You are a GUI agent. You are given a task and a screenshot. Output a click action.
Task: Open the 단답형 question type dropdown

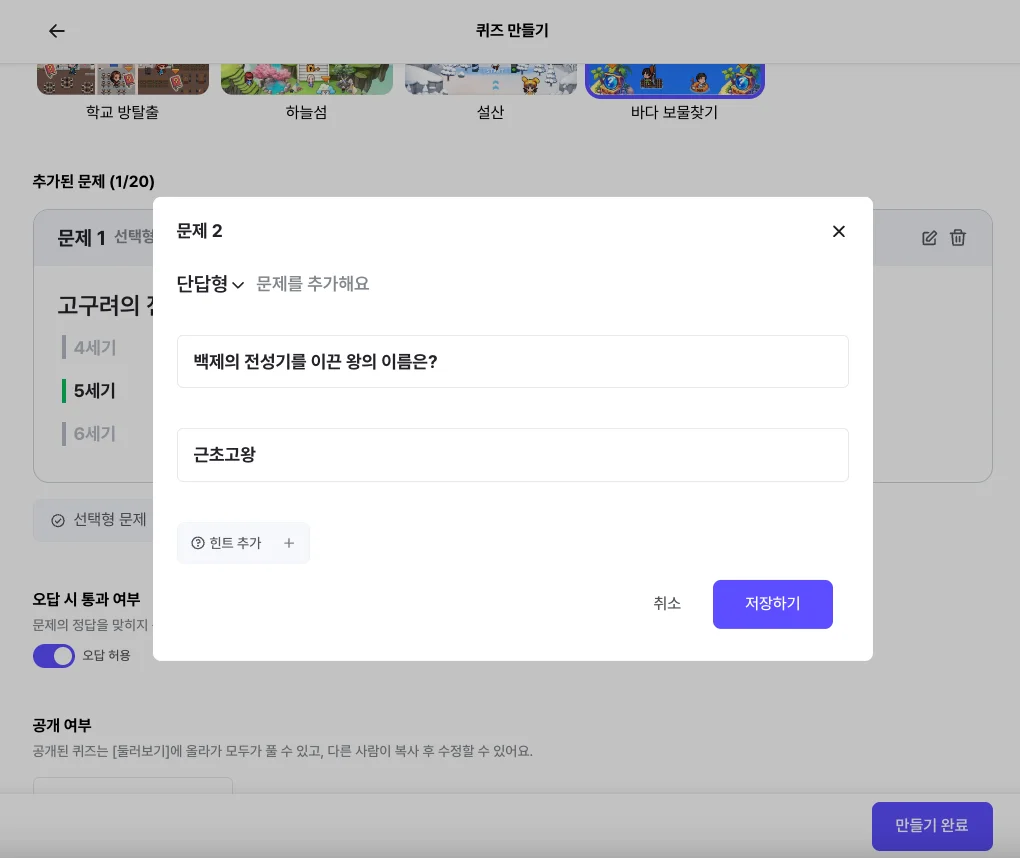(x=210, y=284)
